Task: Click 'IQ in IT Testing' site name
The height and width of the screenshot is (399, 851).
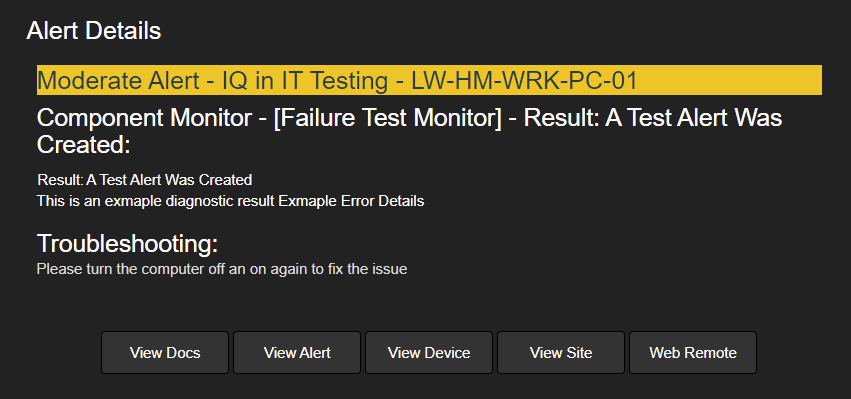Action: 305,81
